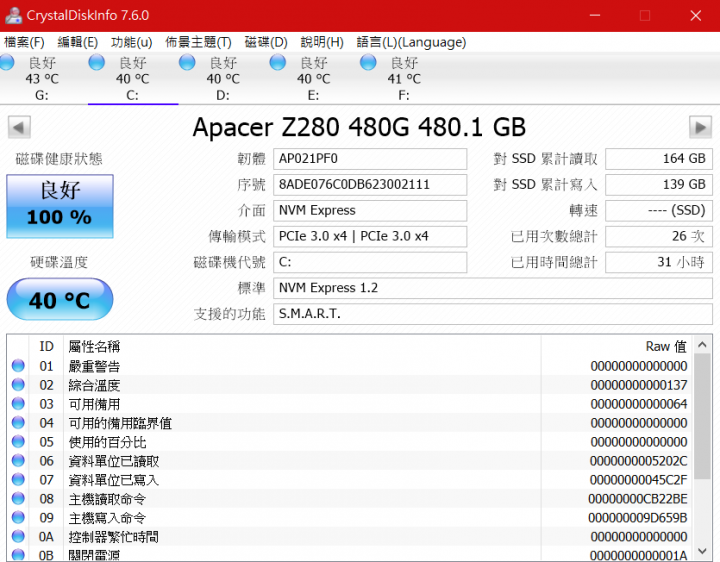Select the G: drive status icon
Screen dimensions: 720x562
[7, 63]
